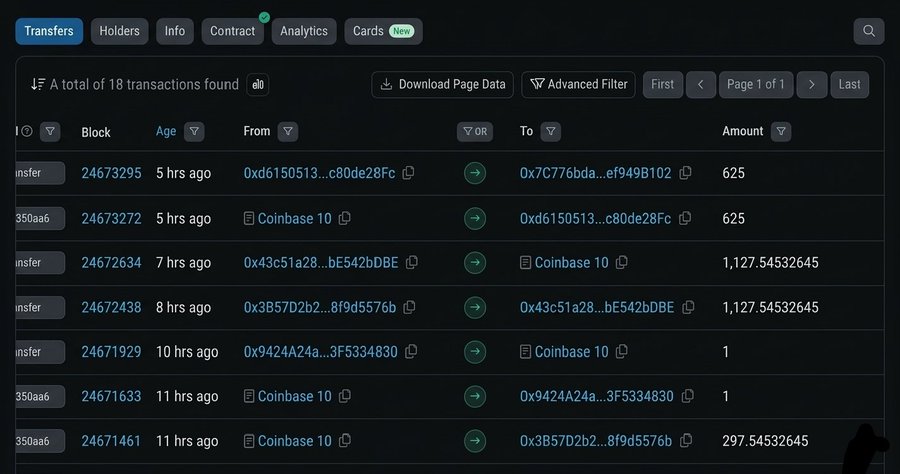Image resolution: width=900 pixels, height=474 pixels.
Task: Open block 24671633
Action: [x=111, y=397]
